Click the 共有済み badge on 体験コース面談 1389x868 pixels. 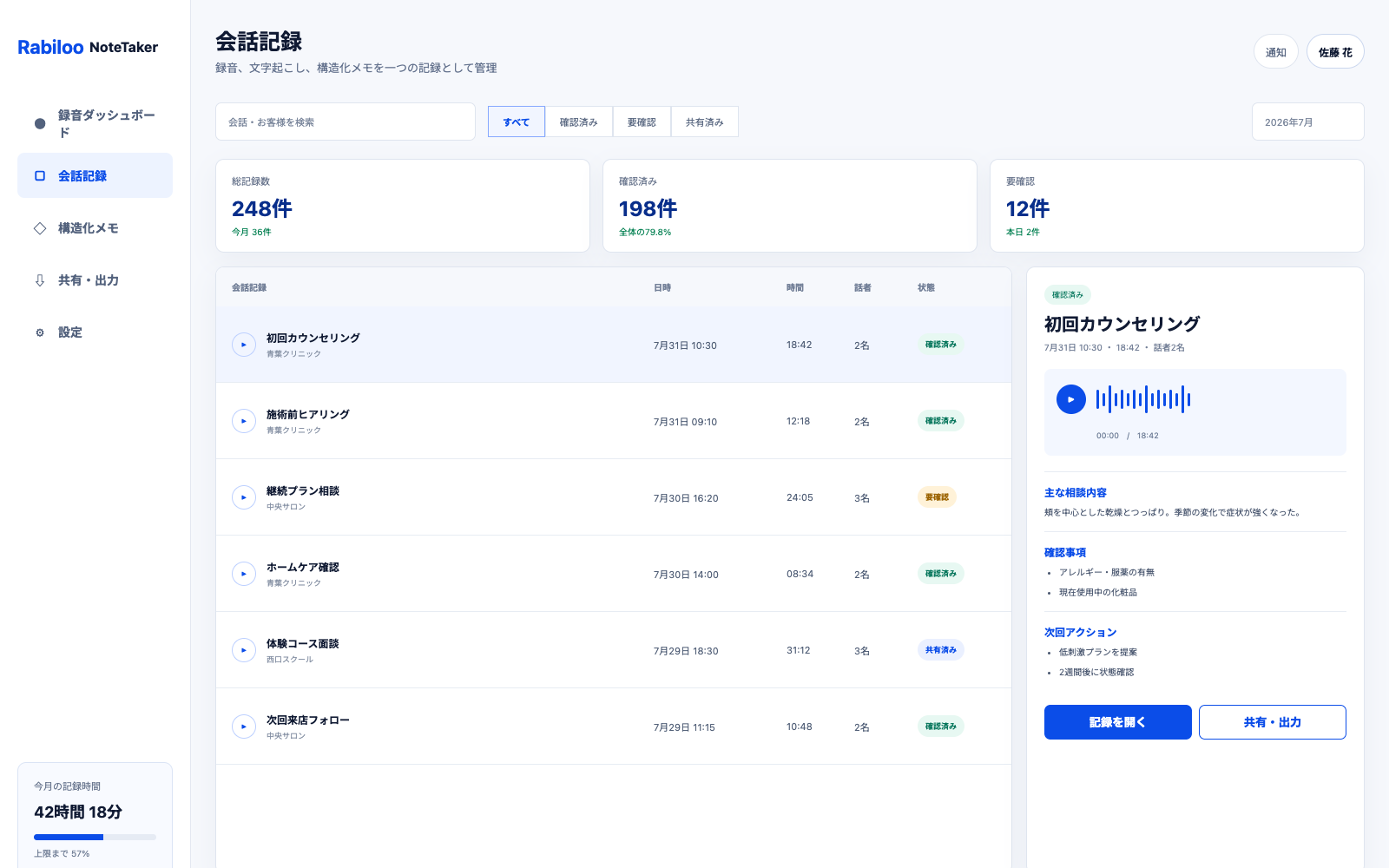[x=941, y=650]
